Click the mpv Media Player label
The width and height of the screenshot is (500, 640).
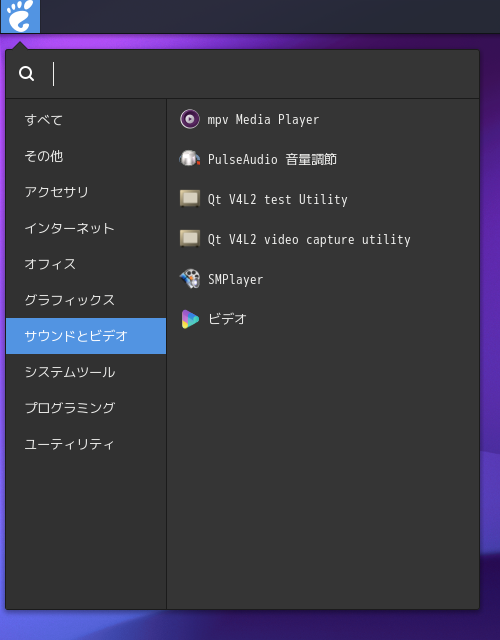click(263, 120)
